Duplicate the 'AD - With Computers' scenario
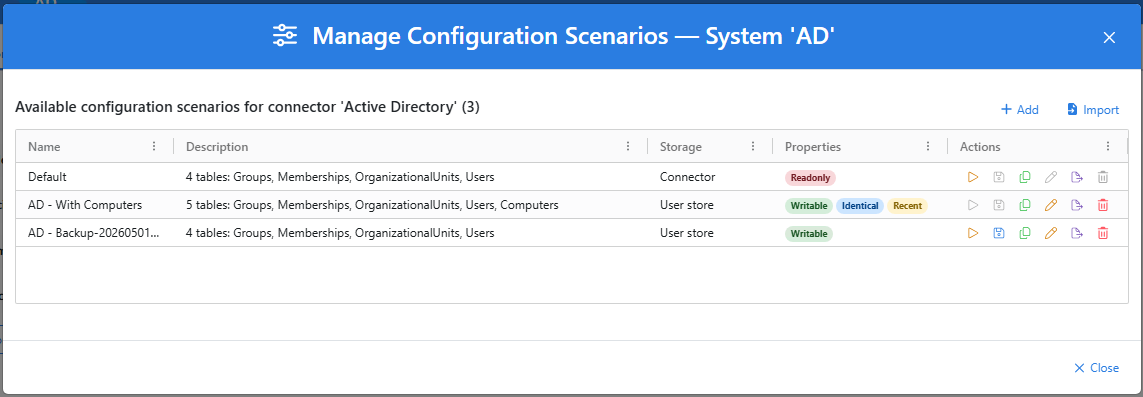Screen dimensions: 1143x397 [1024, 205]
